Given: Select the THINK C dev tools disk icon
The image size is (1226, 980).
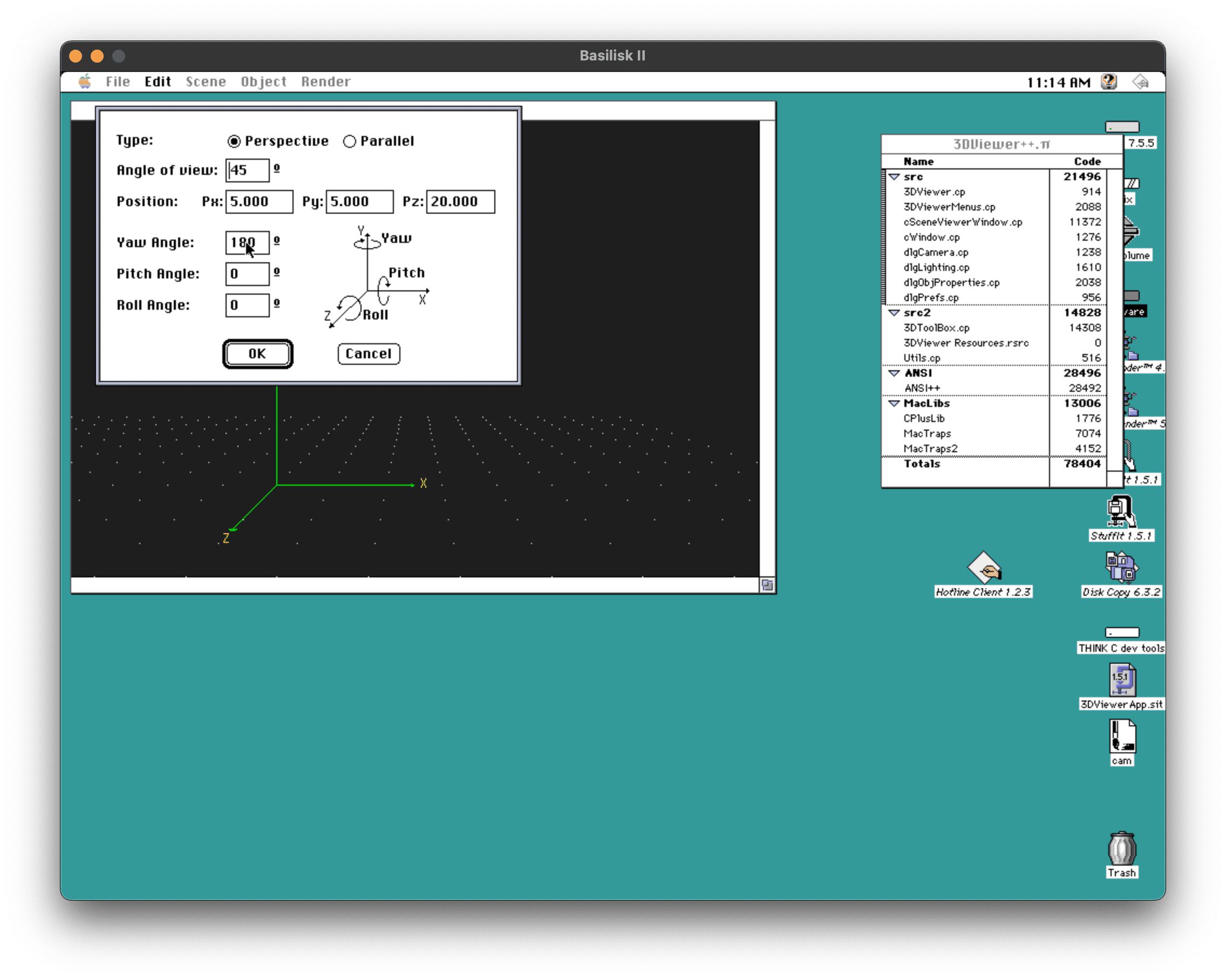Looking at the screenshot, I should point(1121,640).
